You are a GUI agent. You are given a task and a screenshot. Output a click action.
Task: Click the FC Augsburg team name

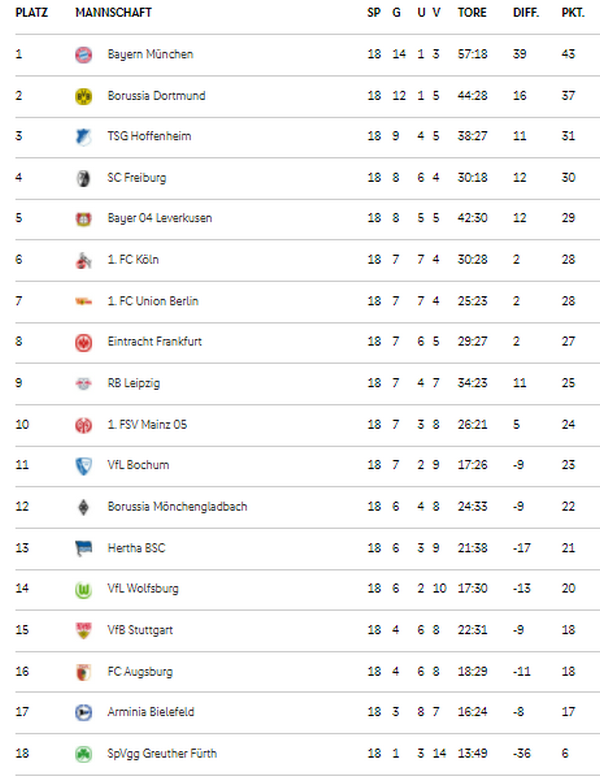click(140, 672)
